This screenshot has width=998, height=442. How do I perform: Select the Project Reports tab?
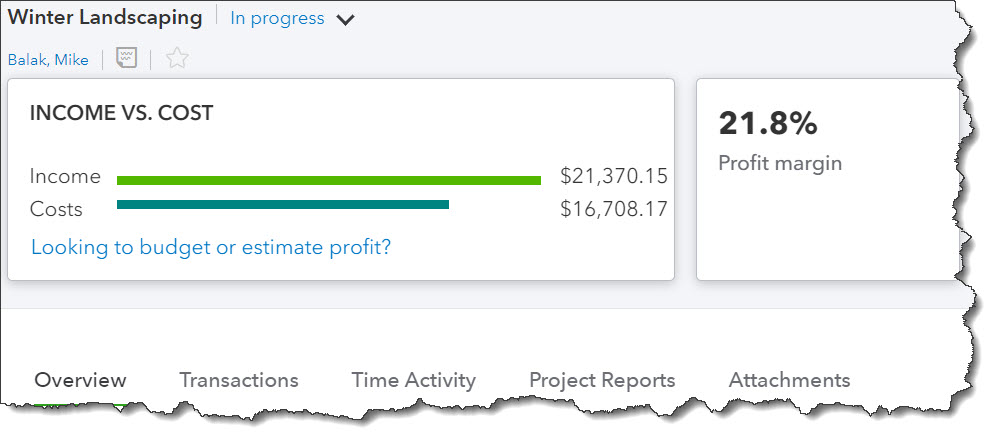click(x=602, y=380)
